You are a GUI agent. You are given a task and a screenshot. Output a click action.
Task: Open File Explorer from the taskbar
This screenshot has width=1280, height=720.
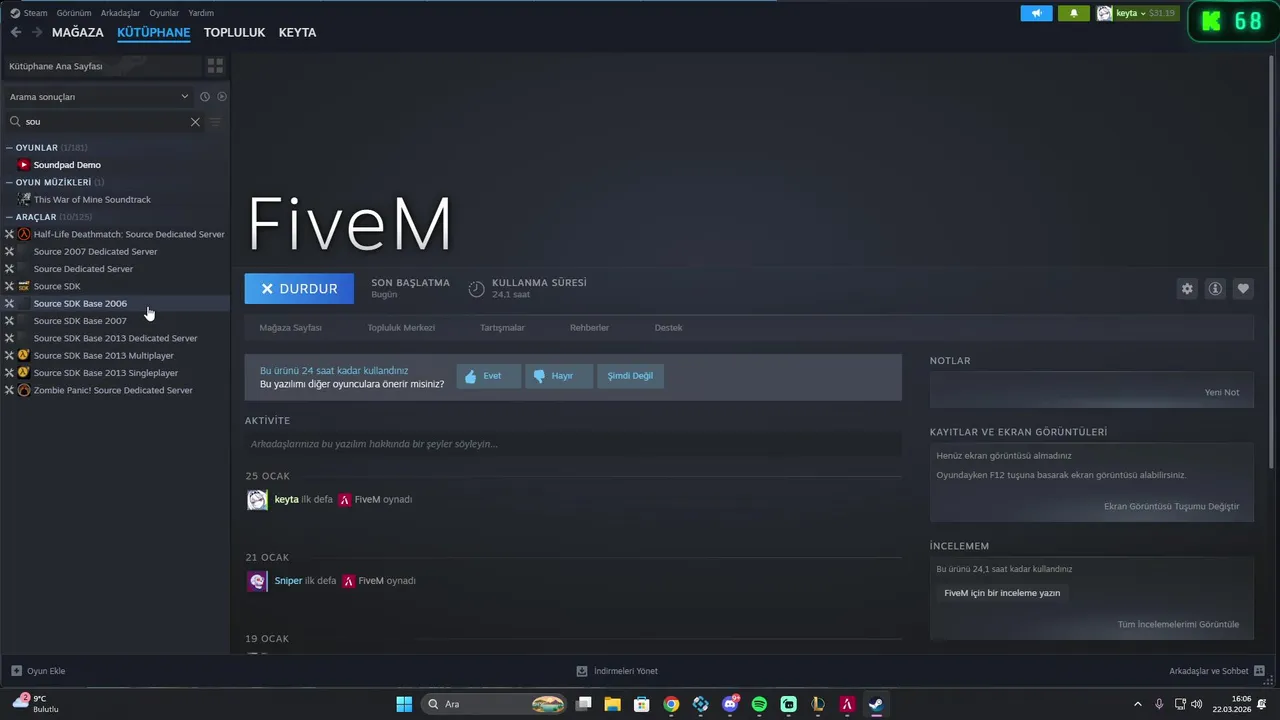(612, 704)
